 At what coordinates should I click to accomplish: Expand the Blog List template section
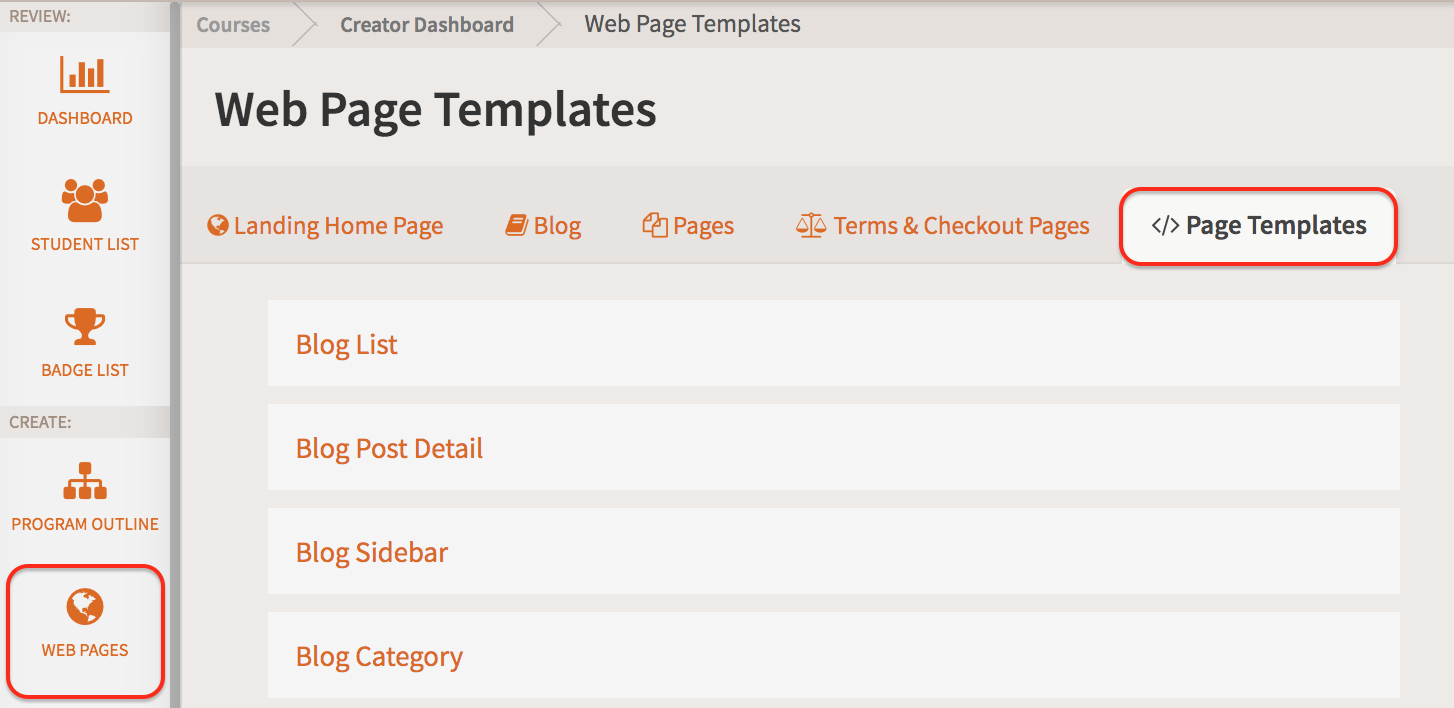coord(834,343)
